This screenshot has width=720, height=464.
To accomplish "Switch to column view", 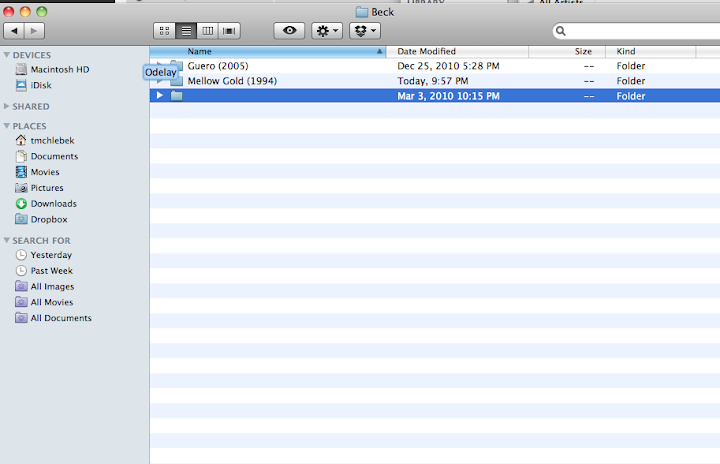I will pos(208,31).
